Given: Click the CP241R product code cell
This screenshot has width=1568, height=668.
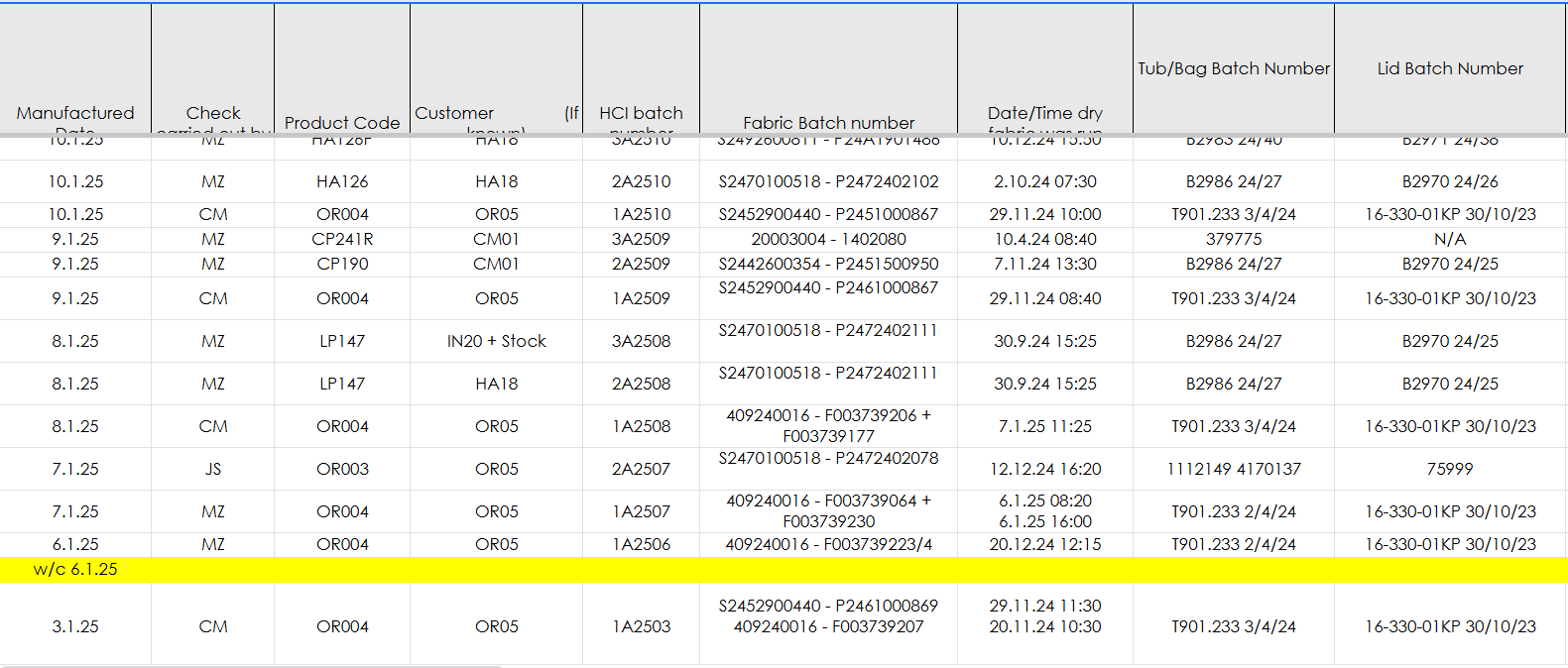Looking at the screenshot, I should click(342, 239).
